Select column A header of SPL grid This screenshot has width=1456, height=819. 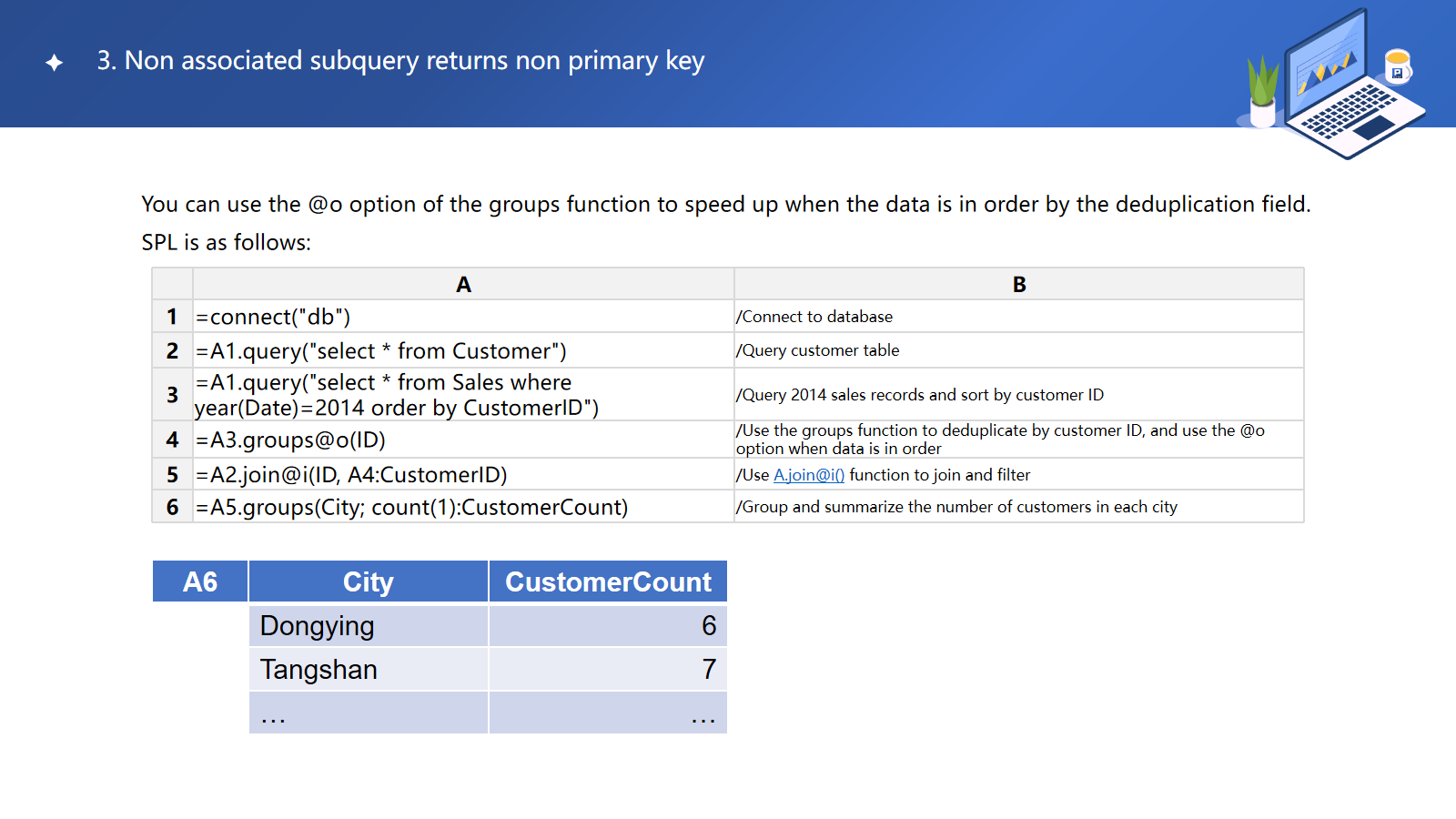(x=463, y=285)
